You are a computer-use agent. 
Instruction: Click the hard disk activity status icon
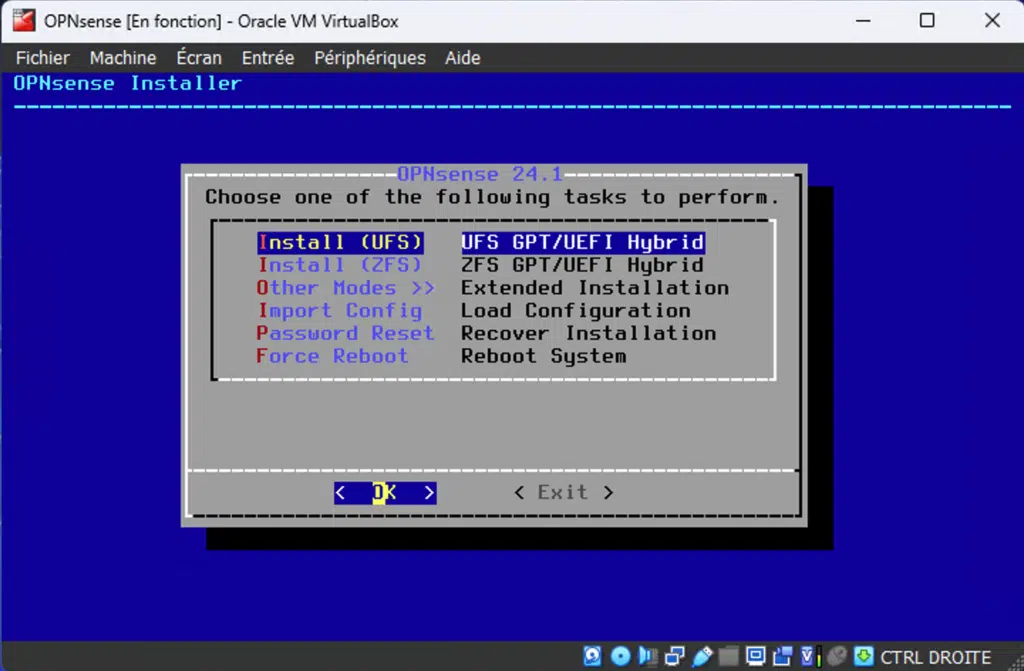pyautogui.click(x=592, y=655)
